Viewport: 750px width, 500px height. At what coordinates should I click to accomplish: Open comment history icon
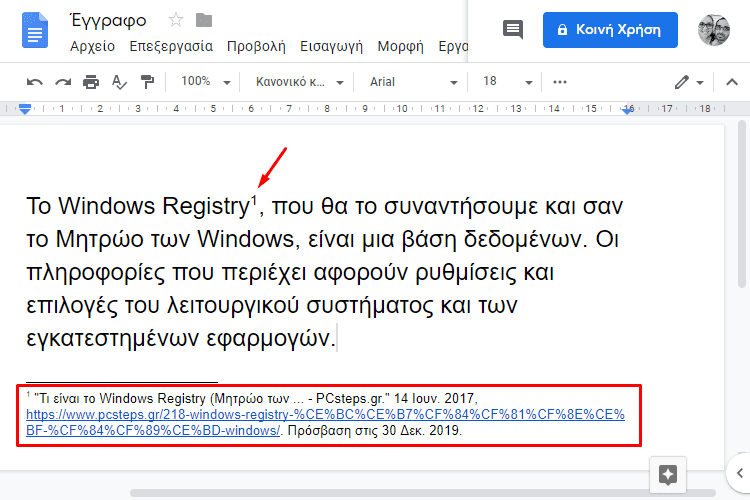point(513,30)
